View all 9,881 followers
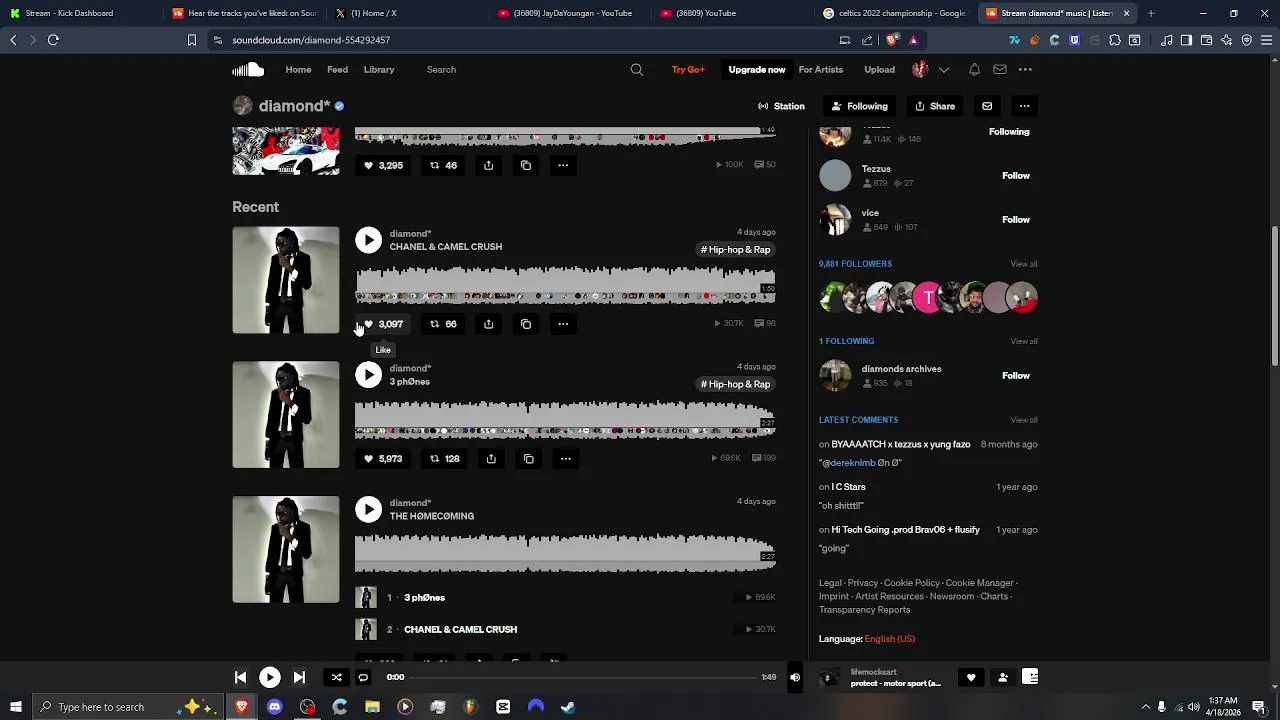Screen dimensions: 1280x720 [x=1024, y=264]
